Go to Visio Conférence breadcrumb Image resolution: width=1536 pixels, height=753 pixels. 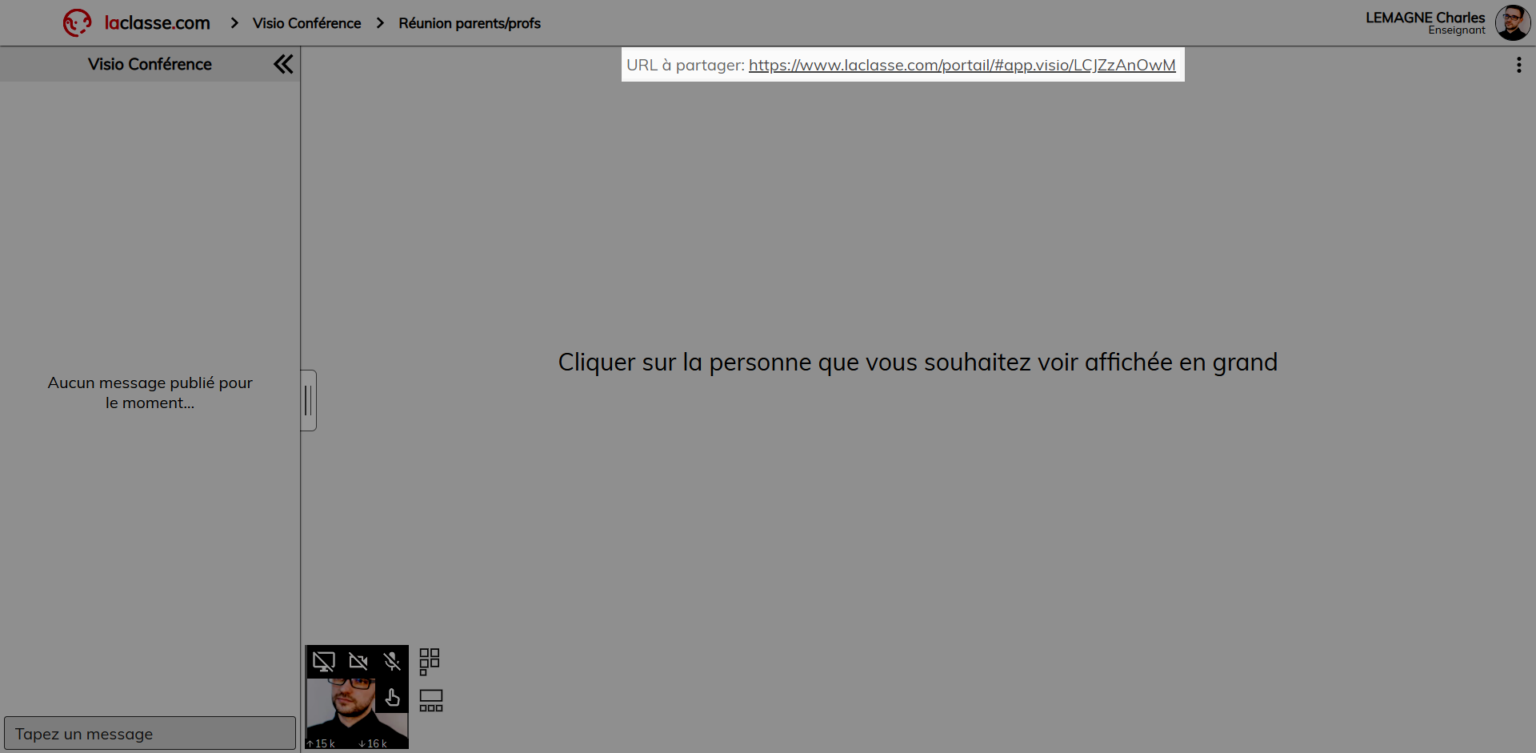[x=306, y=23]
